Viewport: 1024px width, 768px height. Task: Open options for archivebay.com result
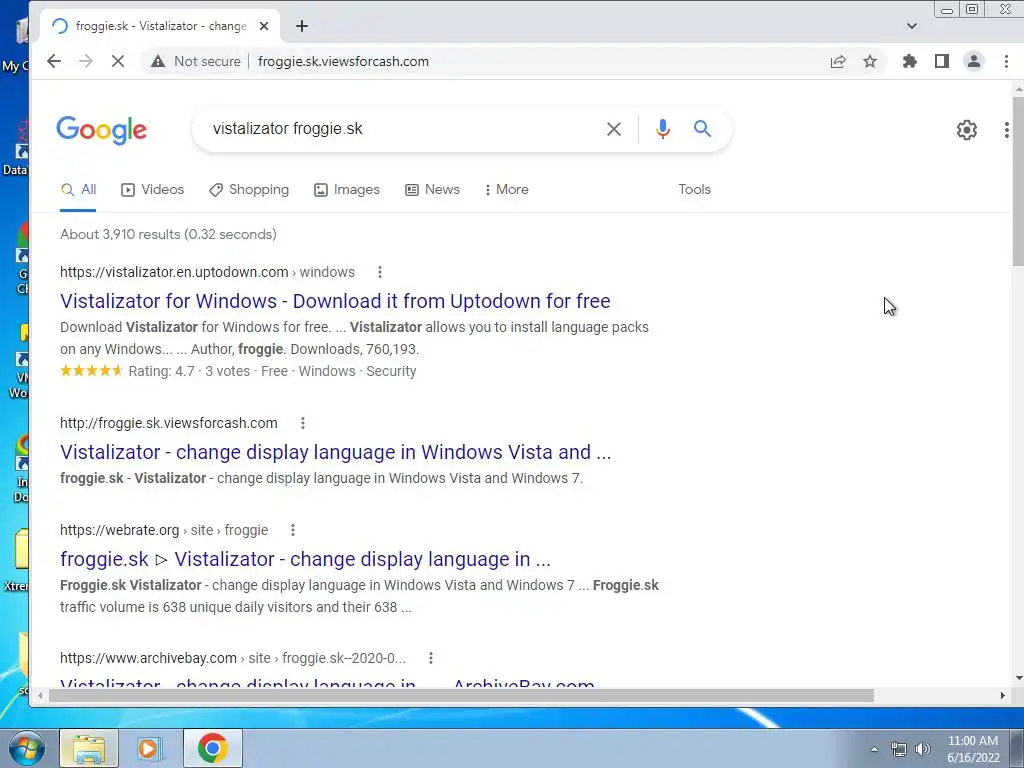pyautogui.click(x=430, y=658)
